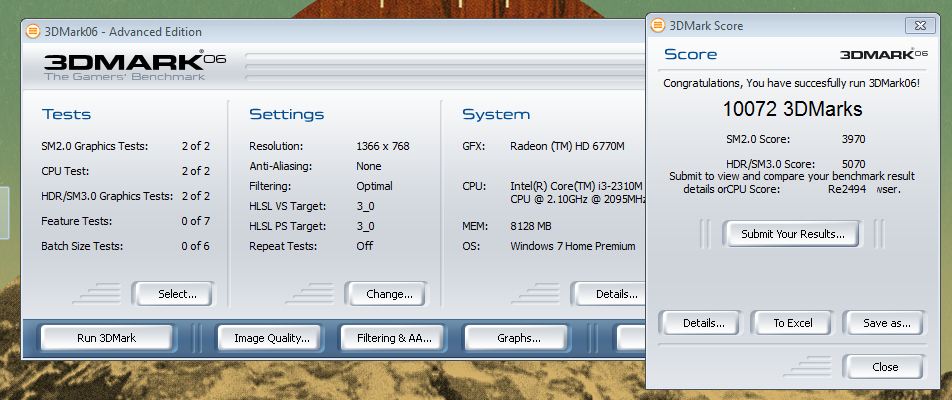
Task: Open the Image Quality... tool
Action: pyautogui.click(x=271, y=338)
